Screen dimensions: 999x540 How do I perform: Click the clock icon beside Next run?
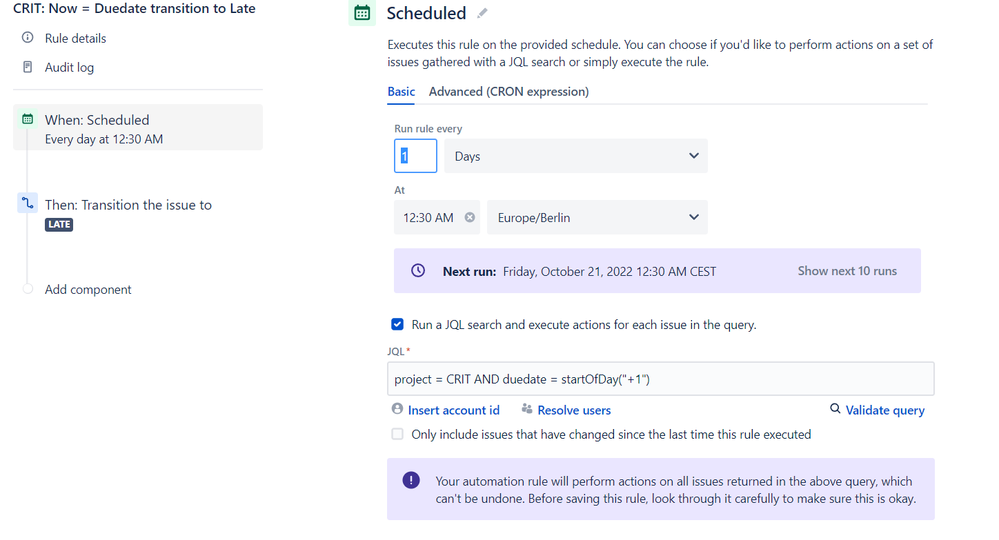pyautogui.click(x=418, y=271)
